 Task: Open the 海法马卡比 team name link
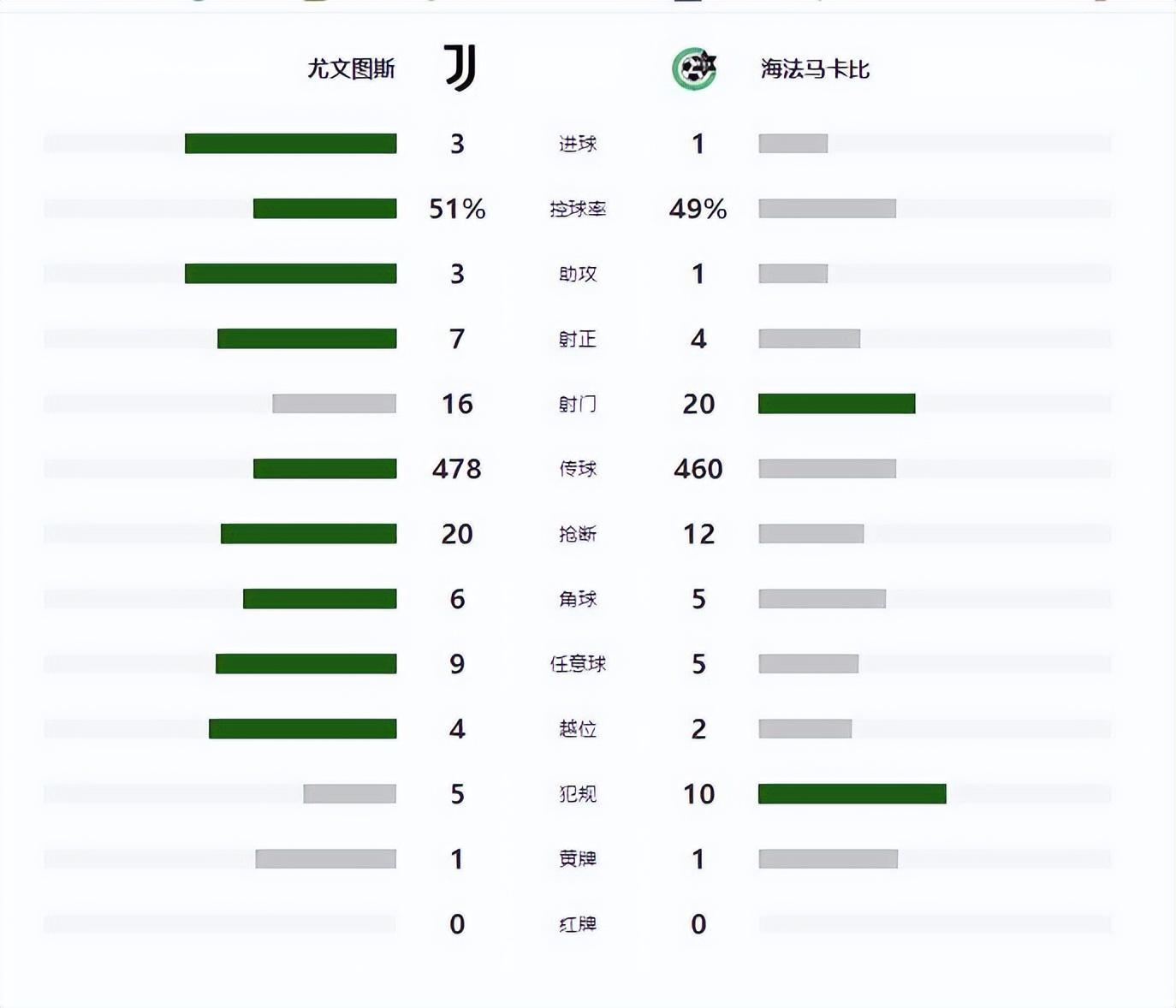pyautogui.click(x=815, y=68)
